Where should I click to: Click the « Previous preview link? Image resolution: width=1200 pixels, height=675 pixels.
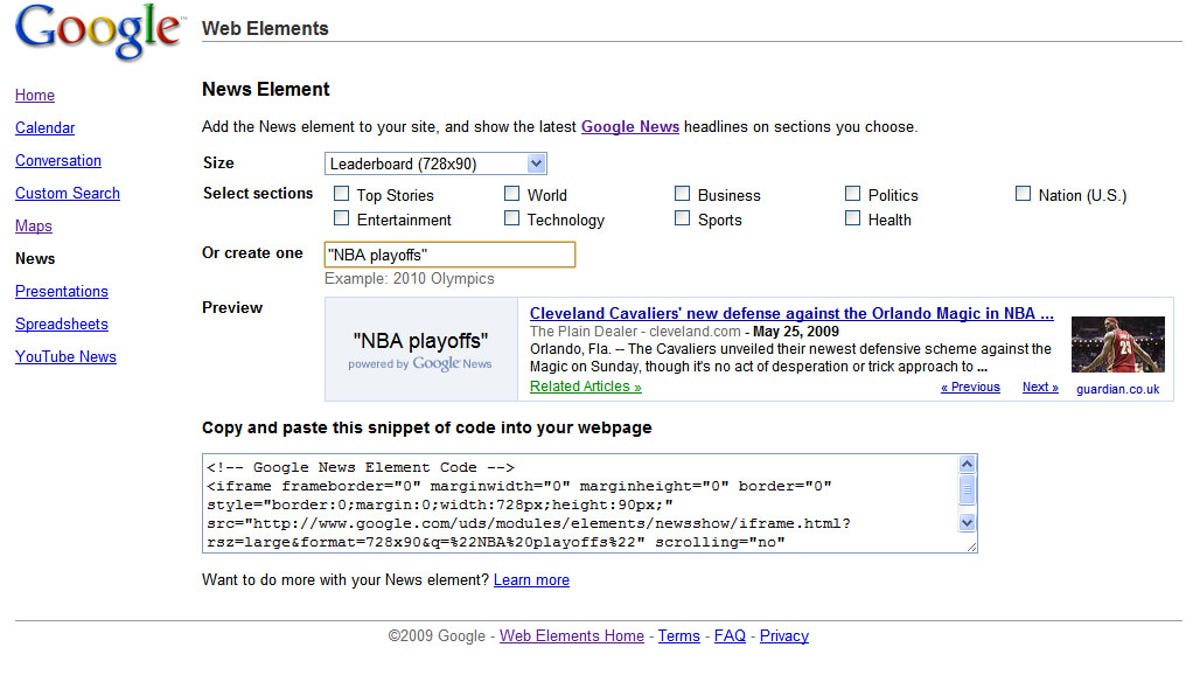coord(970,387)
